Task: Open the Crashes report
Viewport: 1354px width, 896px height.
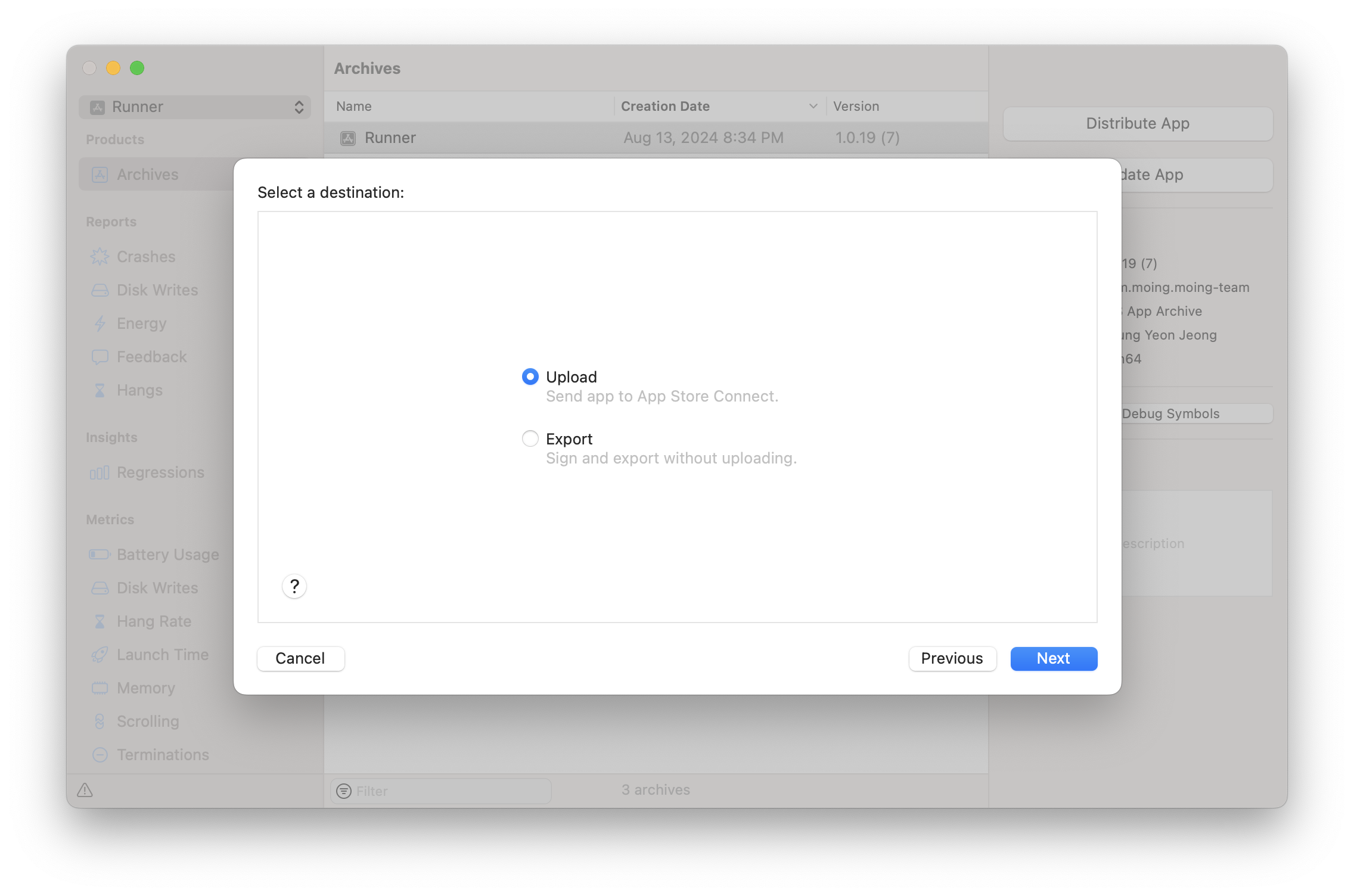Action: tap(146, 257)
